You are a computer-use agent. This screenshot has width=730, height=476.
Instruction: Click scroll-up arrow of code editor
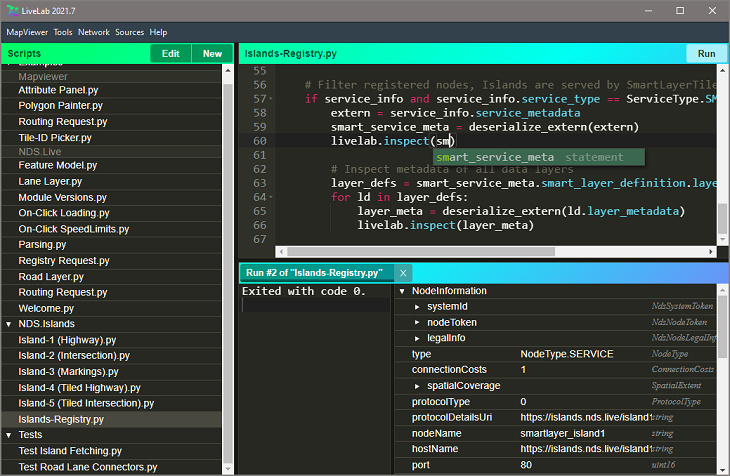(723, 70)
